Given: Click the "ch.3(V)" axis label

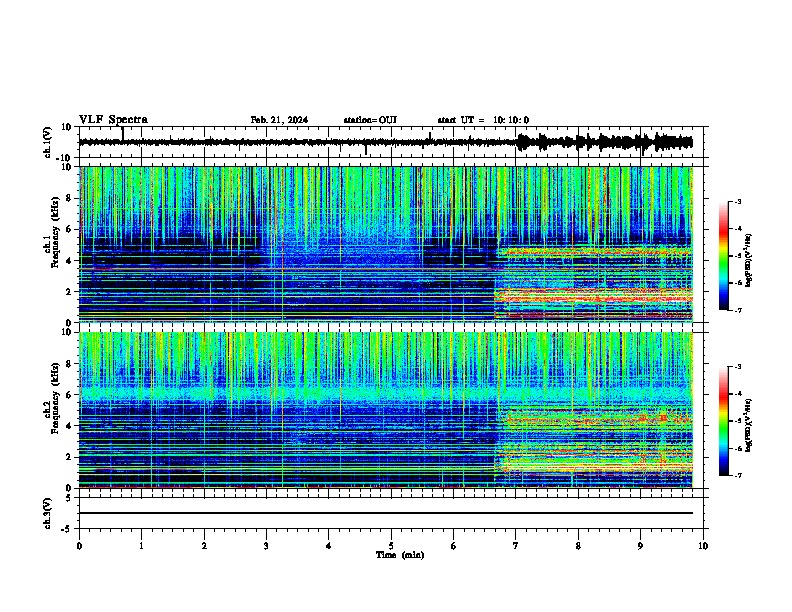Looking at the screenshot, I should 49,513.
